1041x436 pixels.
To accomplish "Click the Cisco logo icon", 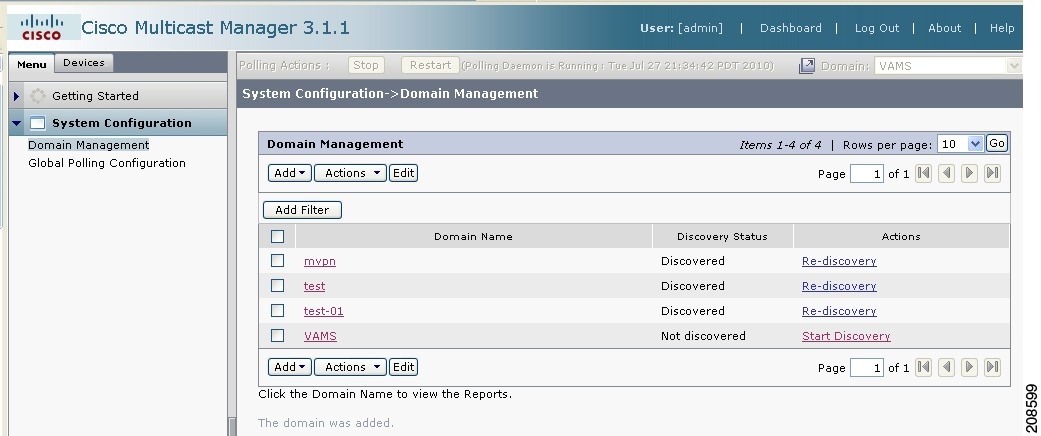I will pos(42,27).
